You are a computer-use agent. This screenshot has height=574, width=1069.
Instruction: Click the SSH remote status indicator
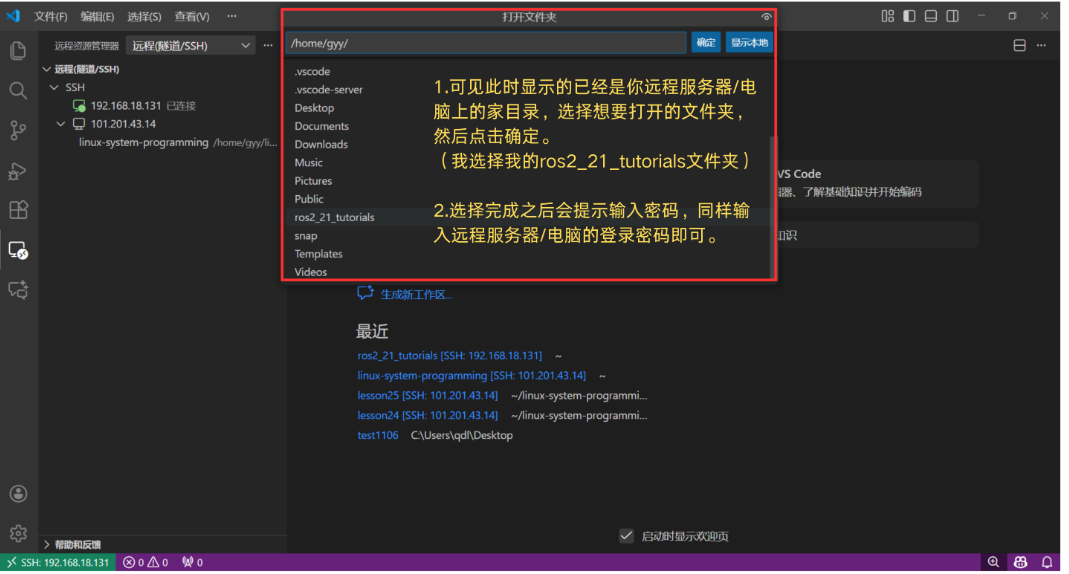[57, 562]
